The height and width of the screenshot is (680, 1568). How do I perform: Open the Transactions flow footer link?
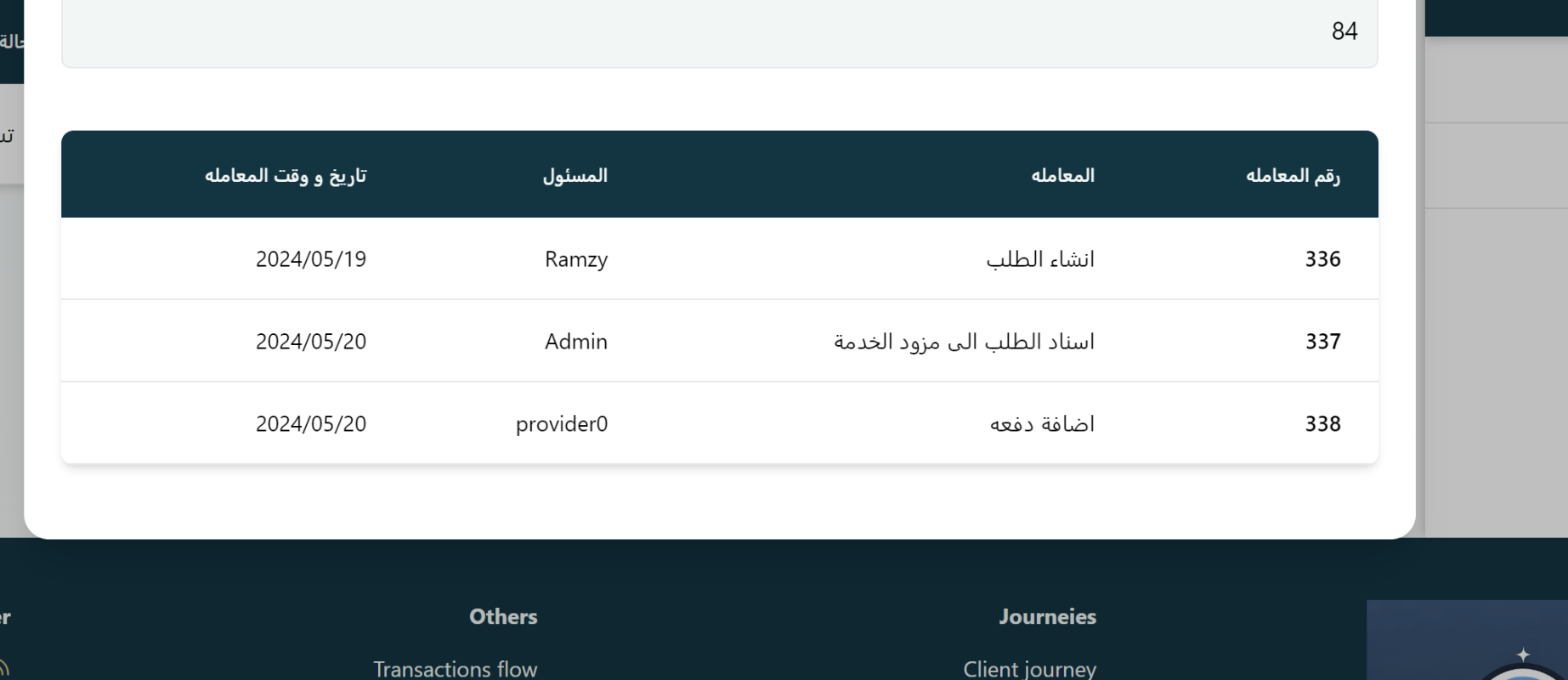[x=456, y=669]
